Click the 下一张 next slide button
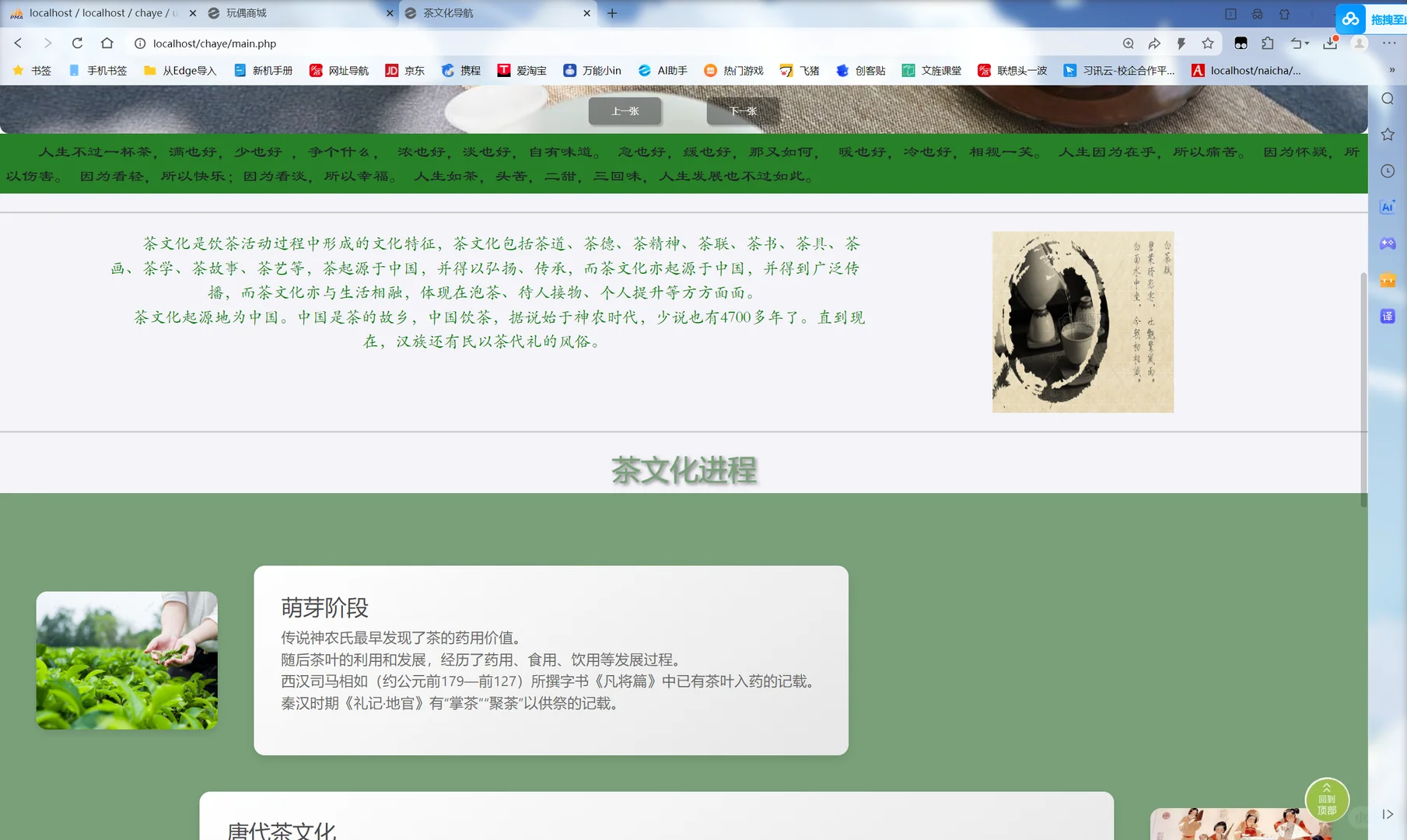Image resolution: width=1407 pixels, height=840 pixels. tap(740, 110)
